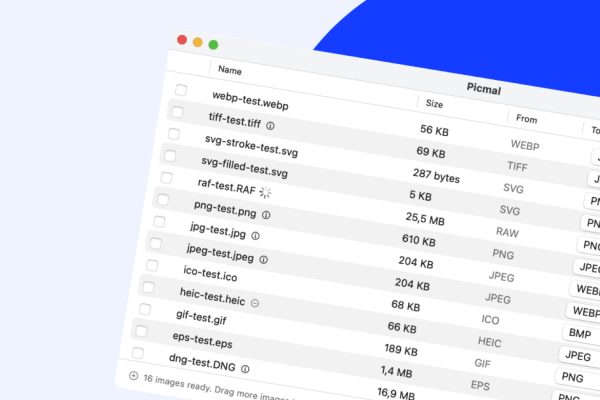The image size is (600, 400).
Task: Click the Picmal window title
Action: pyautogui.click(x=484, y=89)
